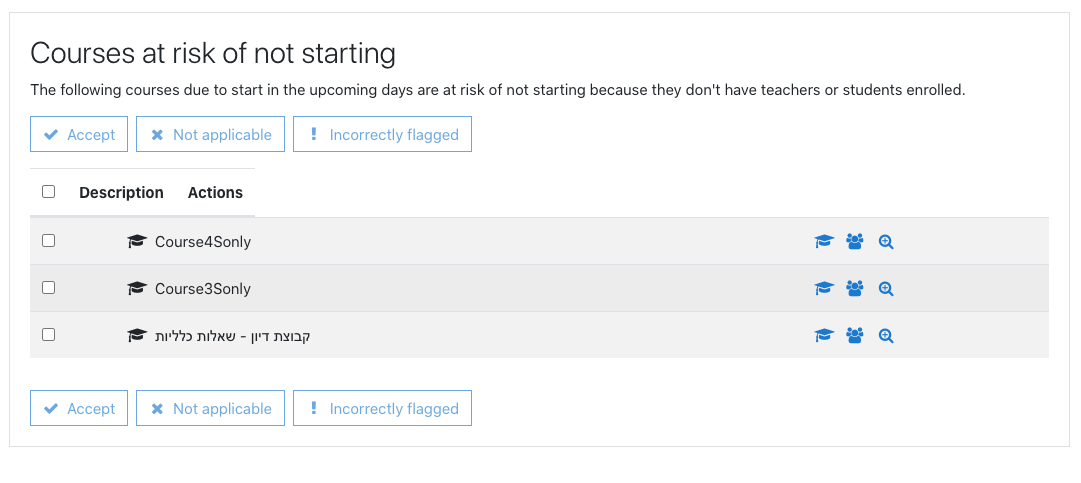Check the Course3Sonly row checkbox

point(48,287)
